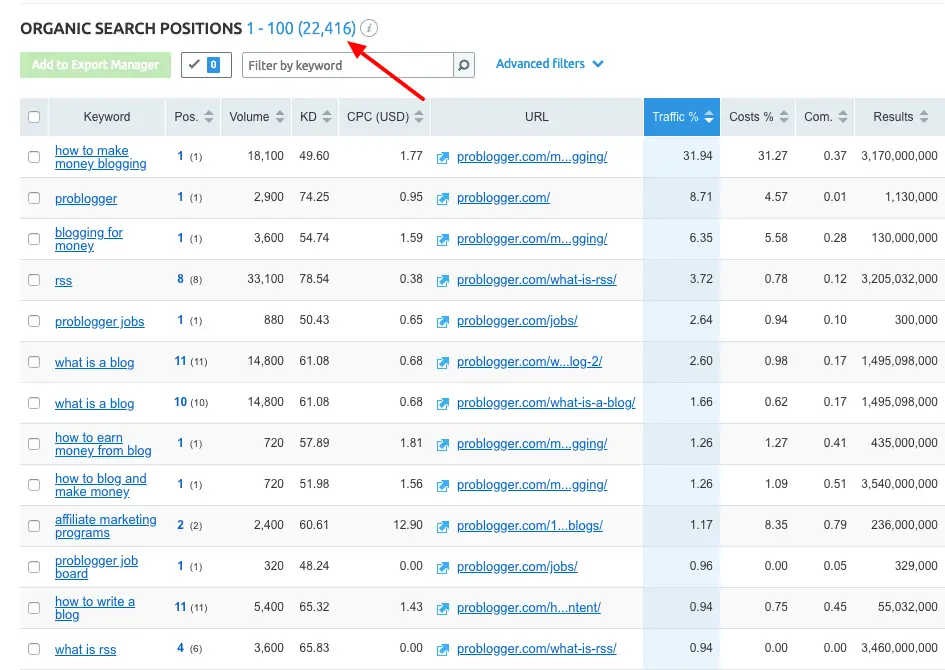This screenshot has height=670, width=945.
Task: Check the 'how to make money blogging' row
Action: (x=34, y=157)
